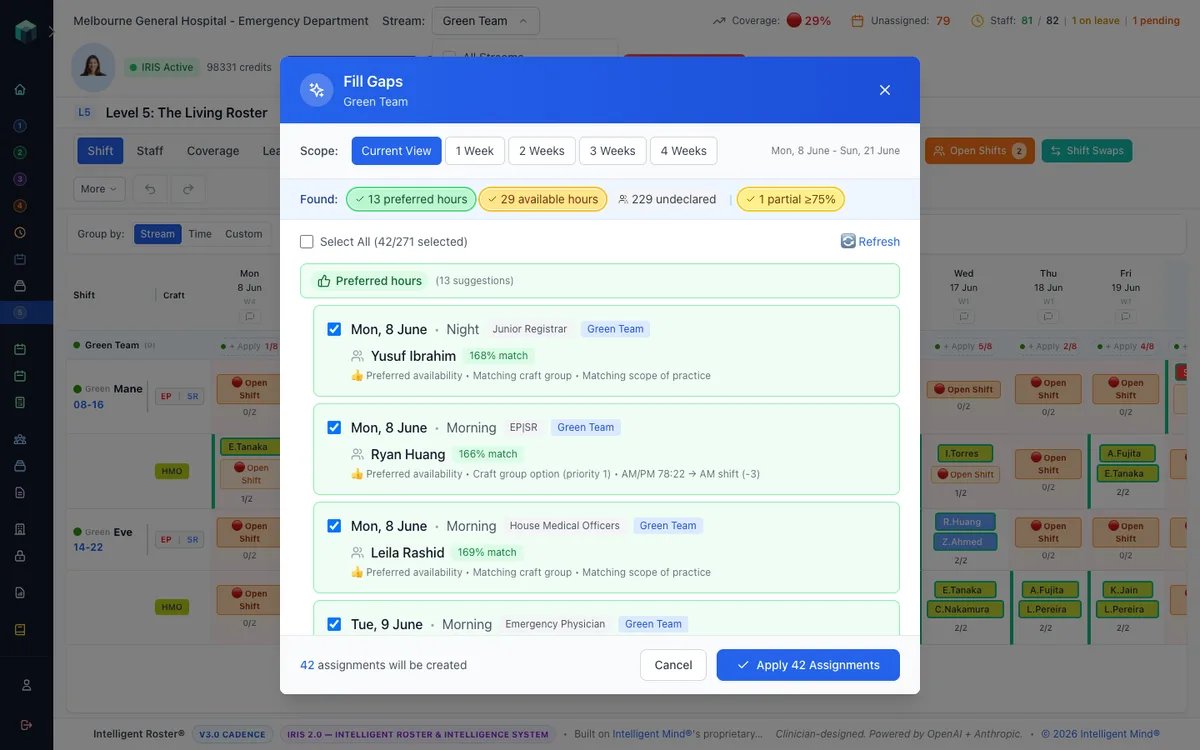This screenshot has height=750, width=1200.
Task: Uncheck the Leila Rashid suggestion checkbox
Action: pyautogui.click(x=334, y=526)
